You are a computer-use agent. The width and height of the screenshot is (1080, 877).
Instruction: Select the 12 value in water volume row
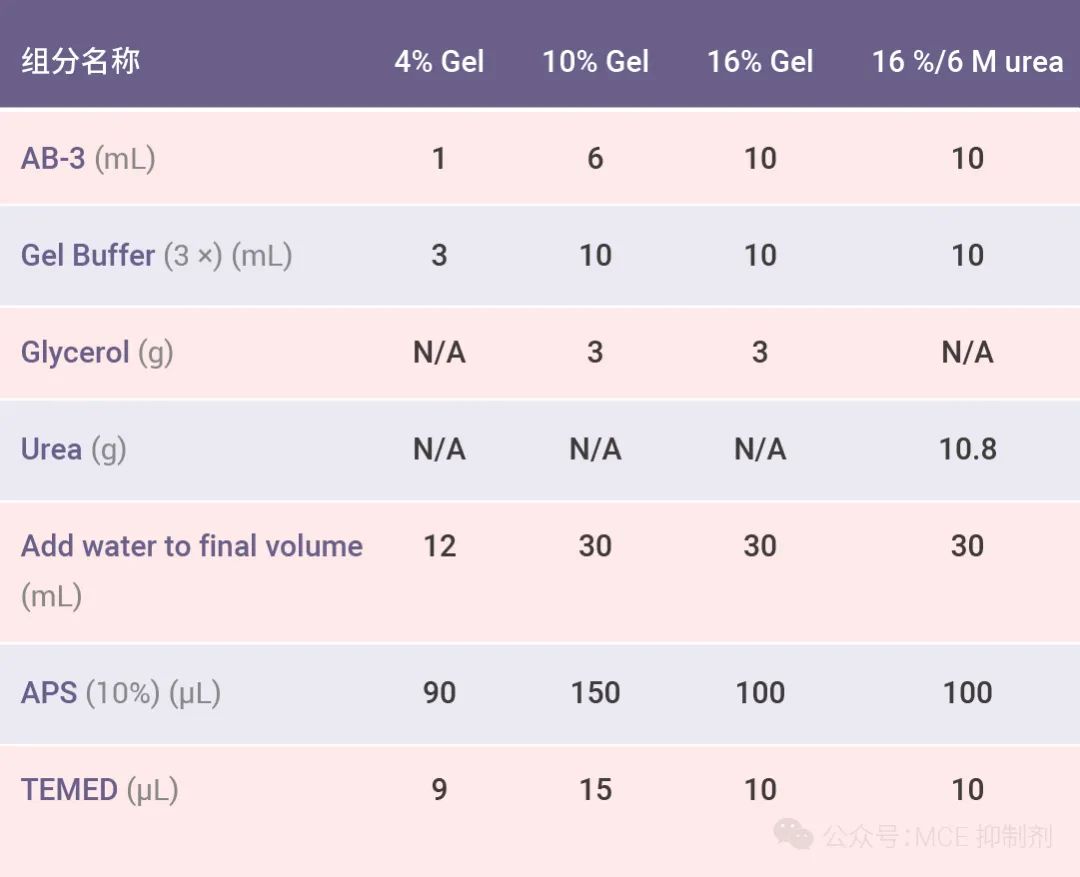pos(439,546)
